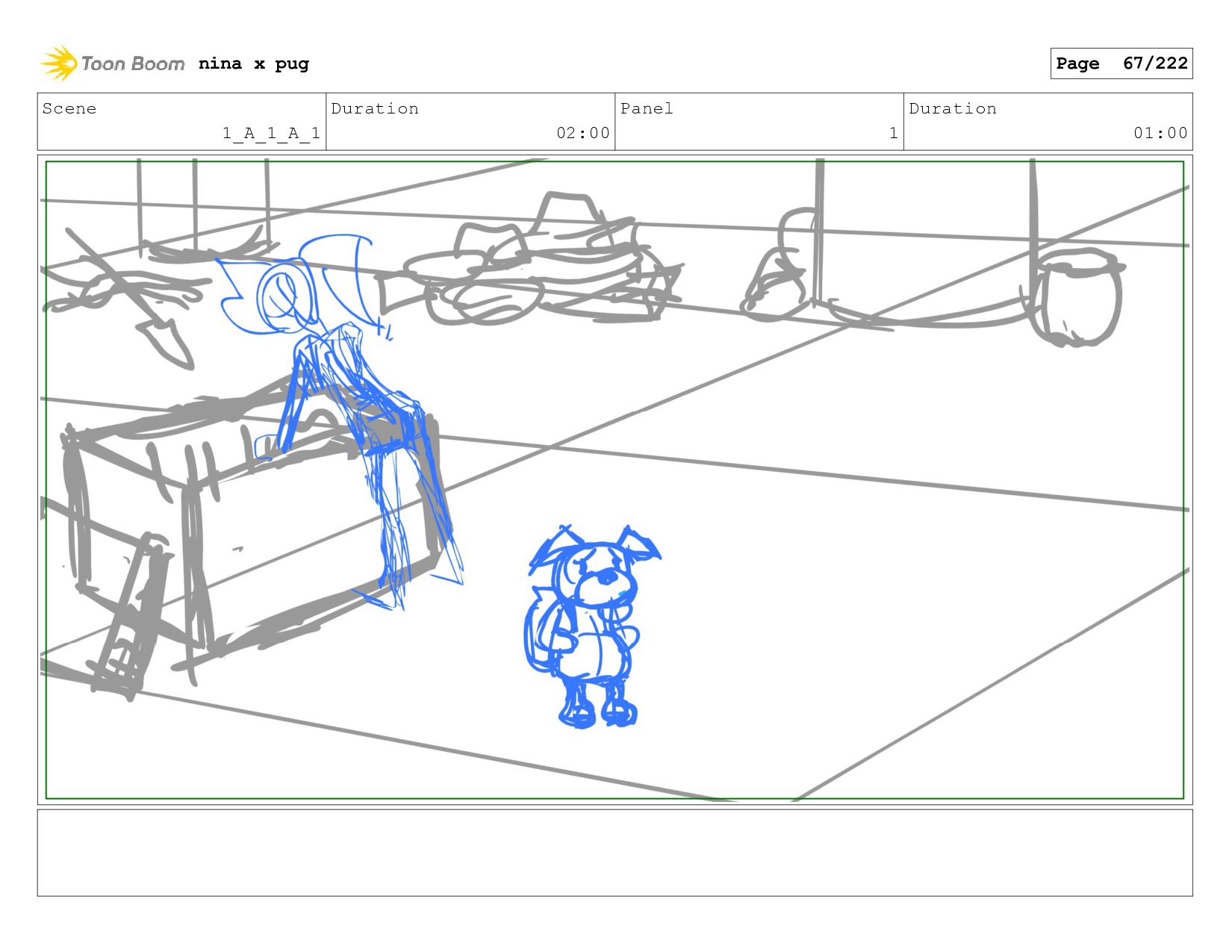The height and width of the screenshot is (952, 1232).
Task: Click the scene name 1_A_1_A_1
Action: pyautogui.click(x=271, y=133)
